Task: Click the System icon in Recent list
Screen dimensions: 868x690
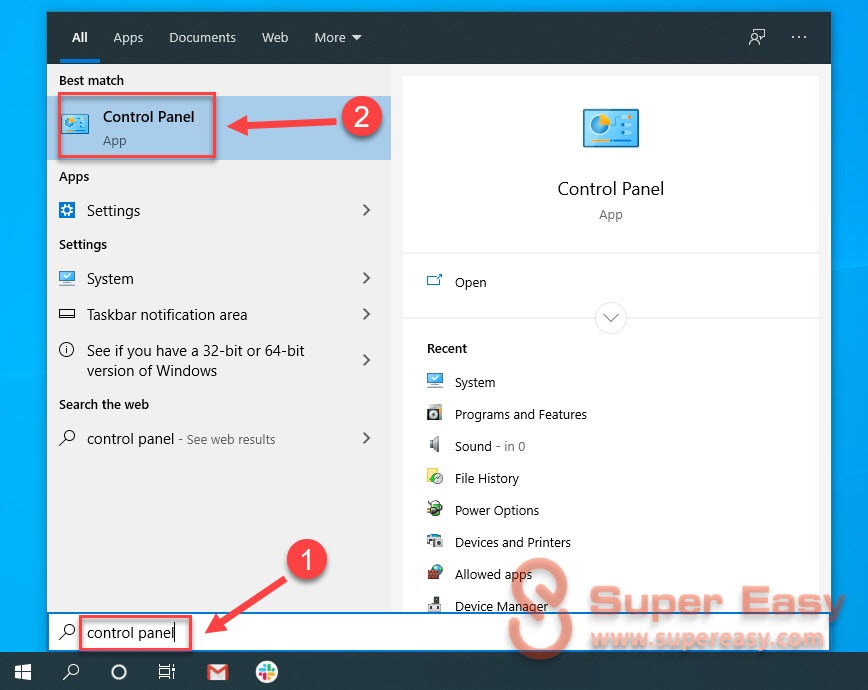Action: [435, 380]
